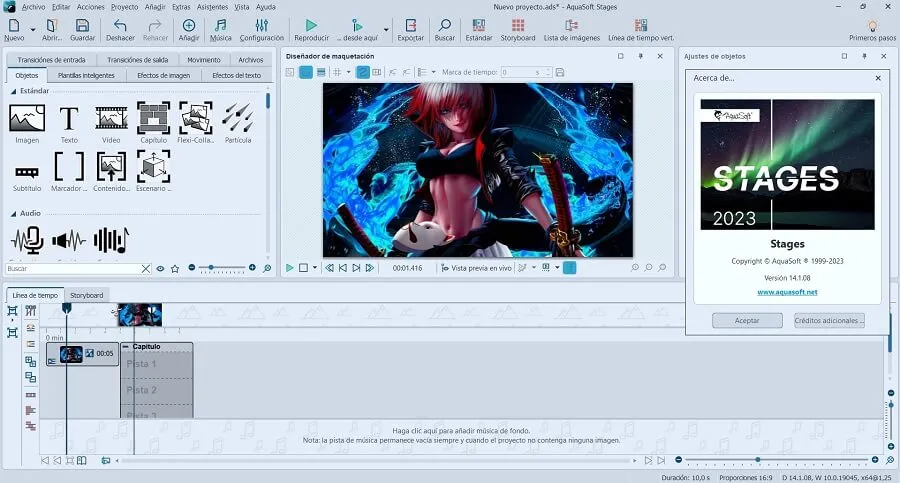Switch to Transiciones de entrada tab
The image size is (900, 483).
[x=51, y=60]
